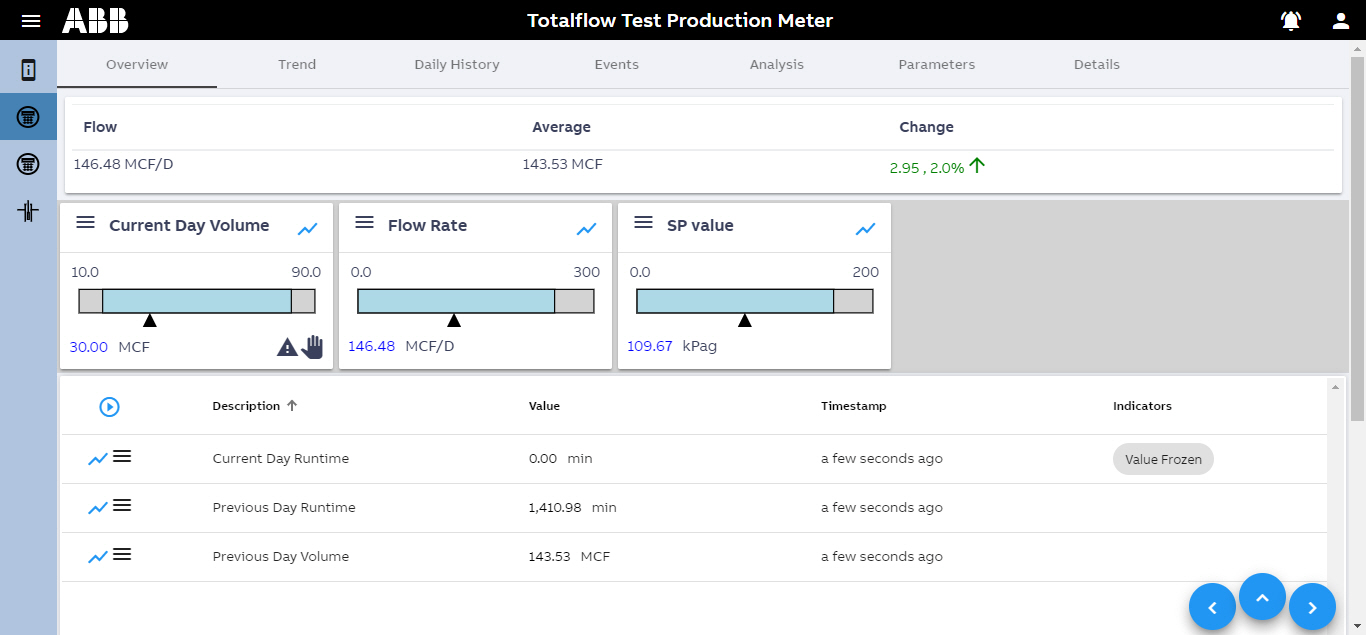Open alarm notifications bell
Viewport: 1366px width, 635px height.
point(1291,21)
